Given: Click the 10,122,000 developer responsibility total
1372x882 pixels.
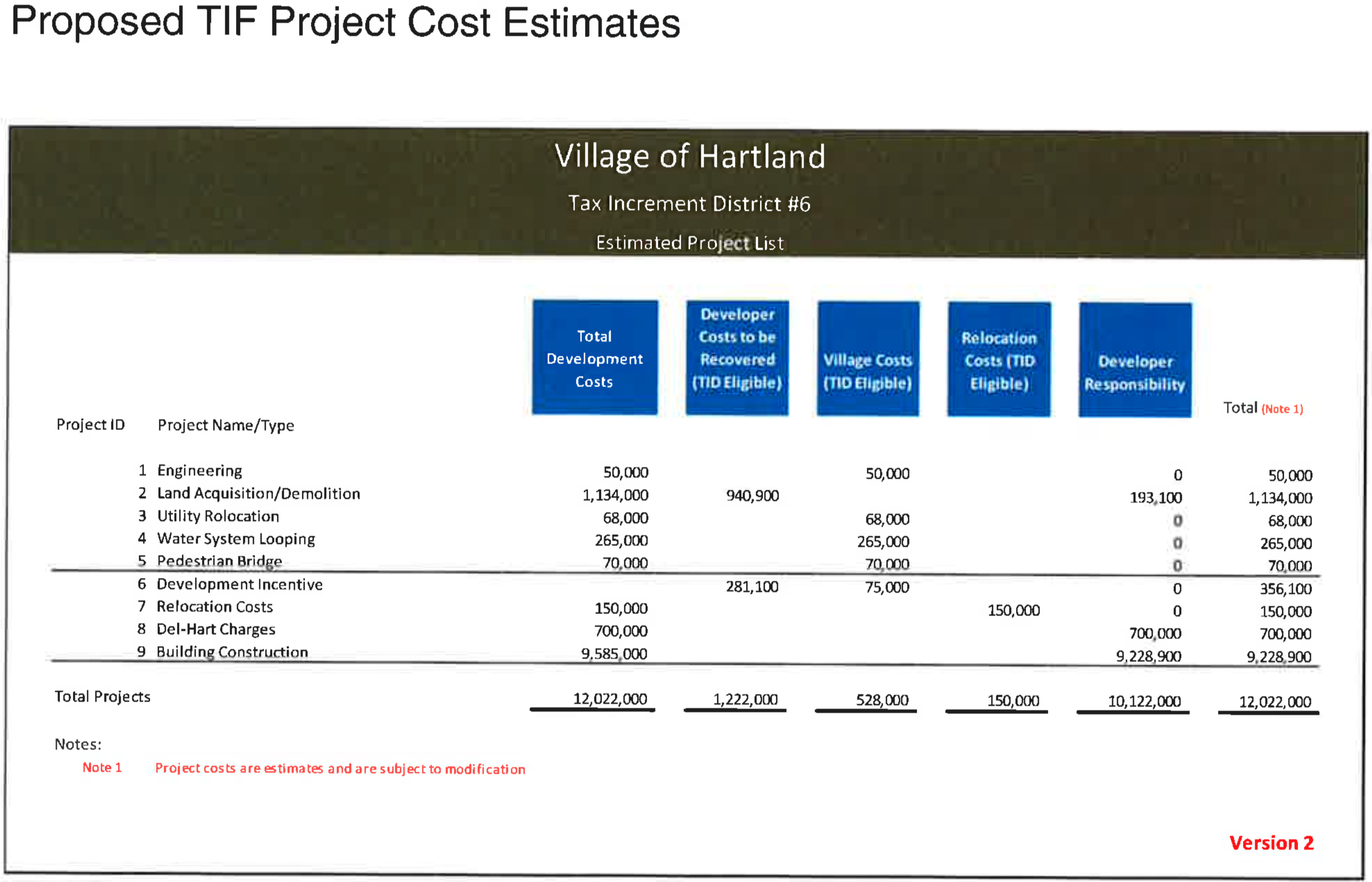Looking at the screenshot, I should pos(1144,702).
